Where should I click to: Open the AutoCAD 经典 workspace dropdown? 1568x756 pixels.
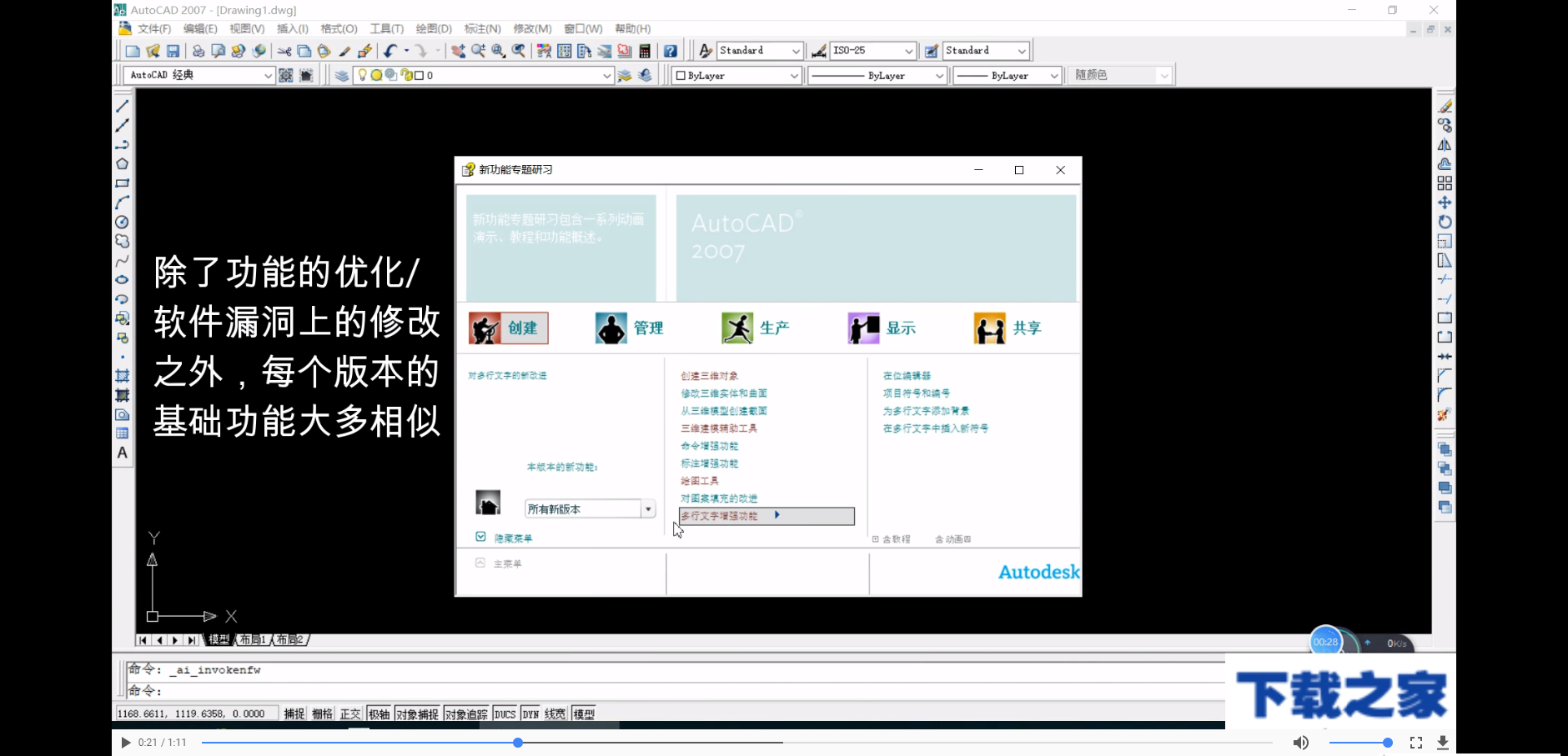[x=269, y=75]
